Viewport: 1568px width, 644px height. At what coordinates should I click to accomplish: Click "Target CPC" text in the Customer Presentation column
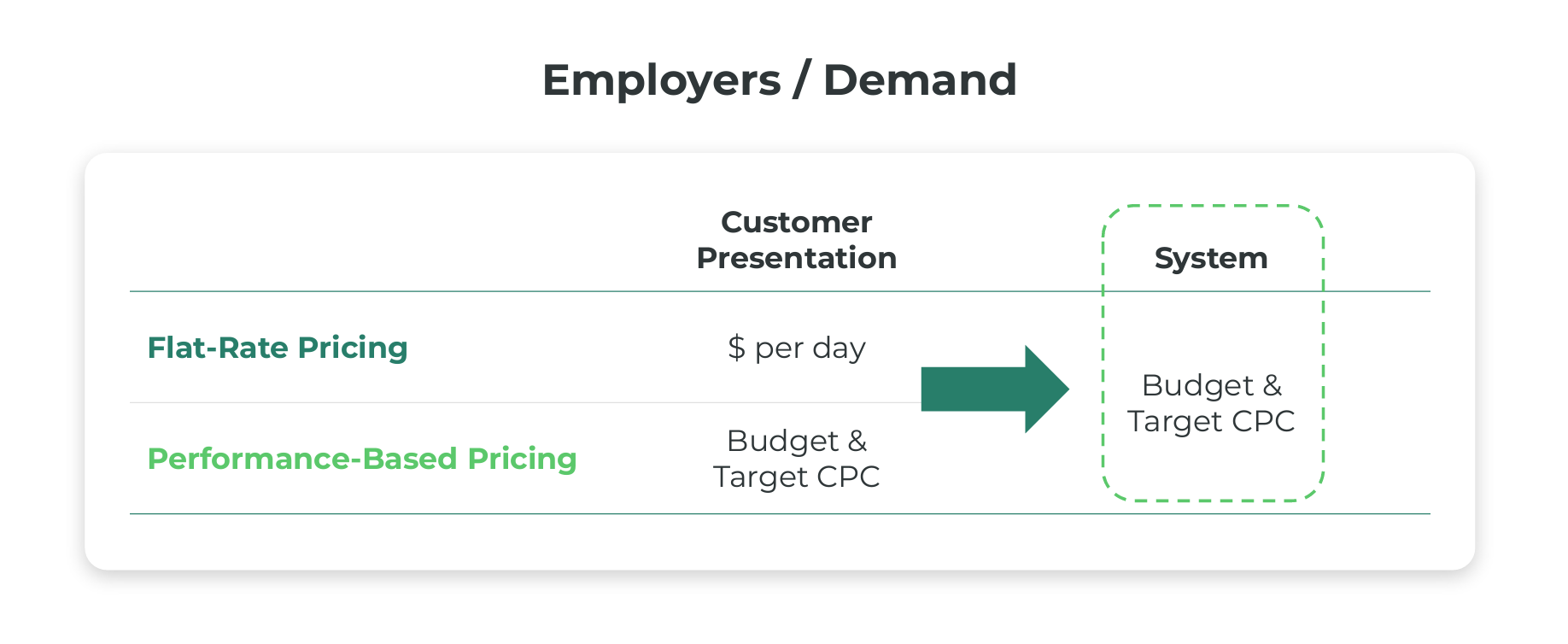pos(796,477)
